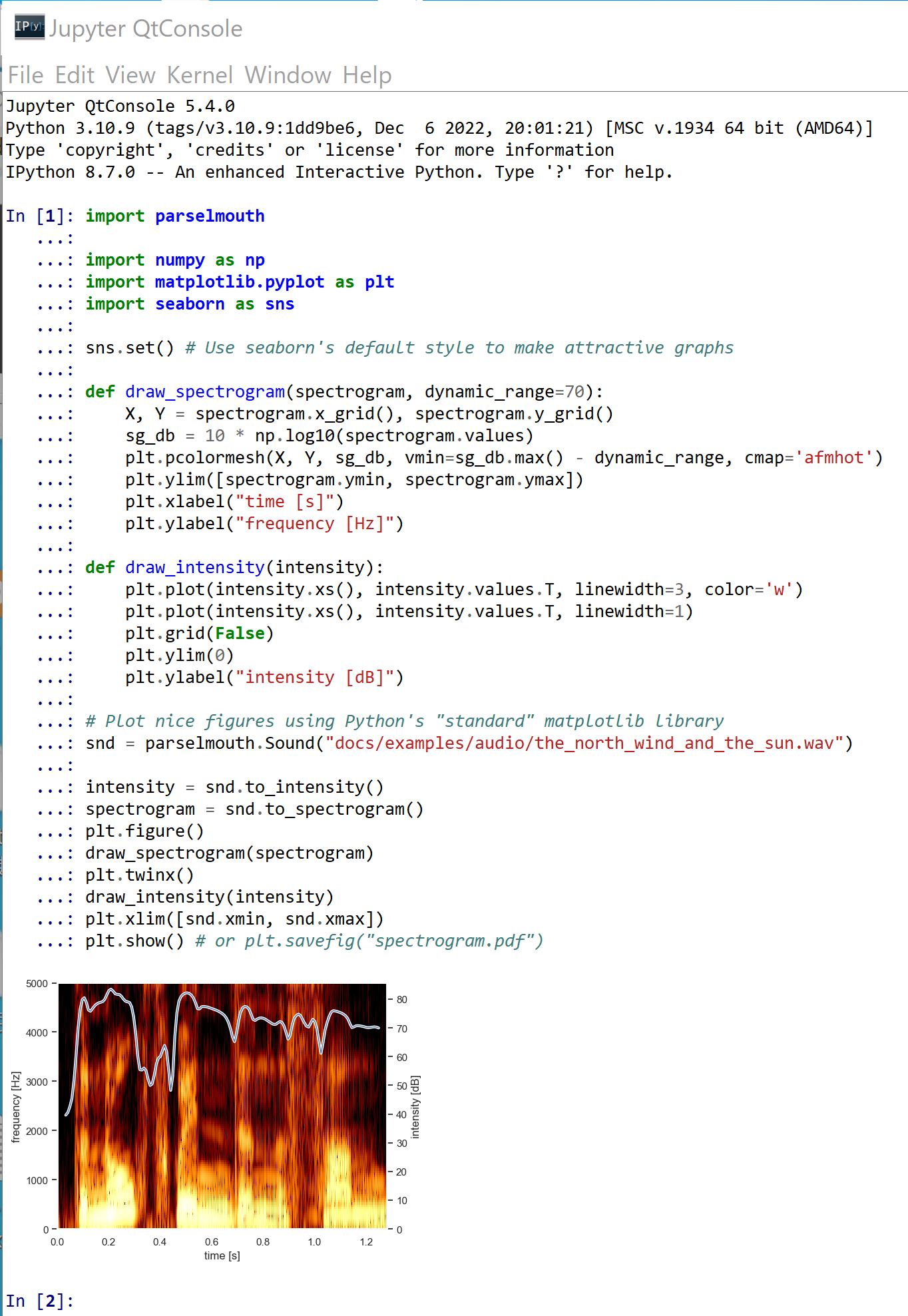908x1316 pixels.
Task: Click the 'plt.figure()' line
Action: click(x=144, y=831)
